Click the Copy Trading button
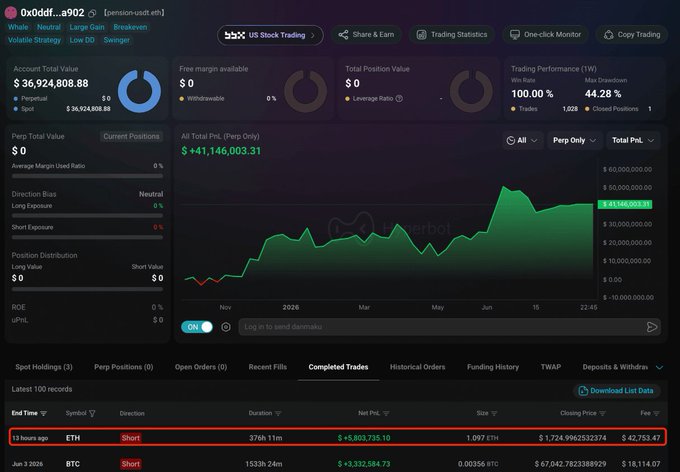Image resolution: width=680 pixels, height=472 pixels. click(x=632, y=35)
